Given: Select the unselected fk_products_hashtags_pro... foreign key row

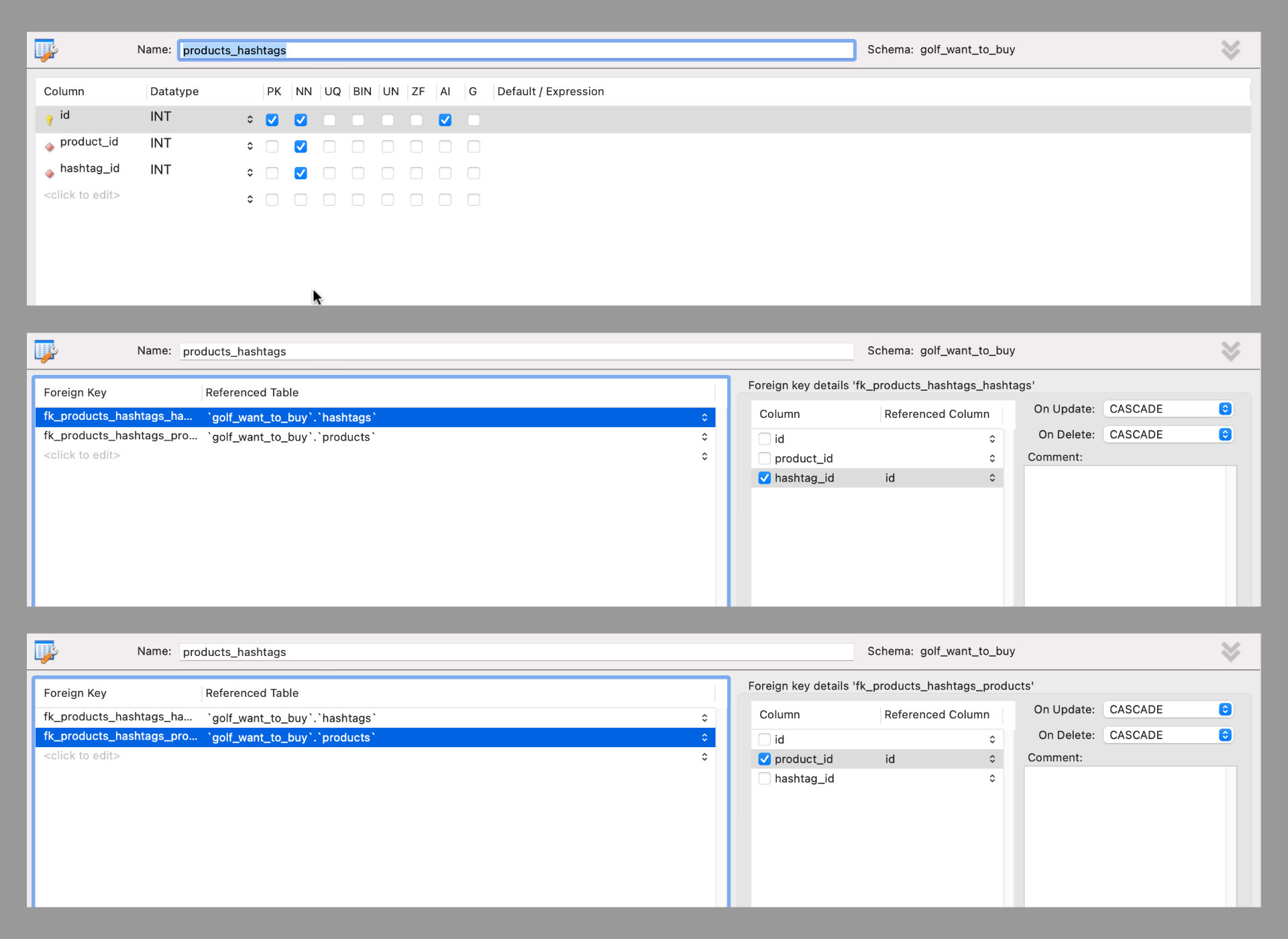Looking at the screenshot, I should pyautogui.click(x=121, y=437).
